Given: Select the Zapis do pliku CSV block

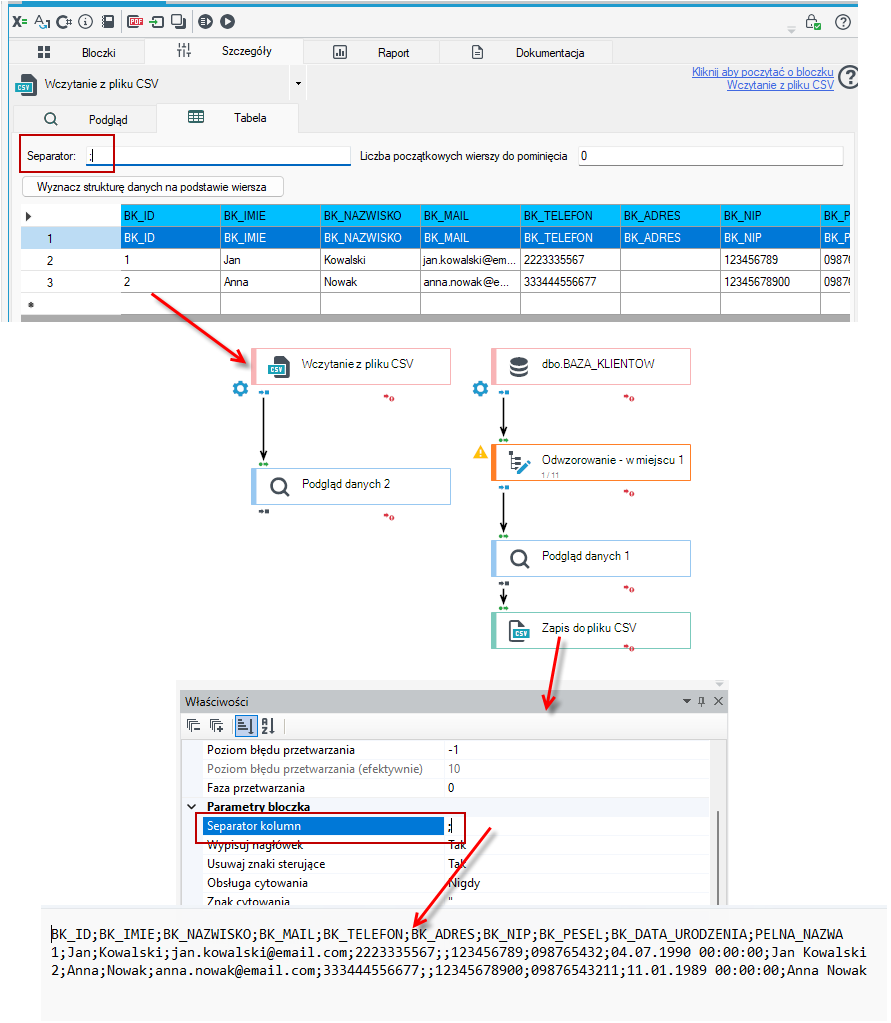Looking at the screenshot, I should 591,630.
